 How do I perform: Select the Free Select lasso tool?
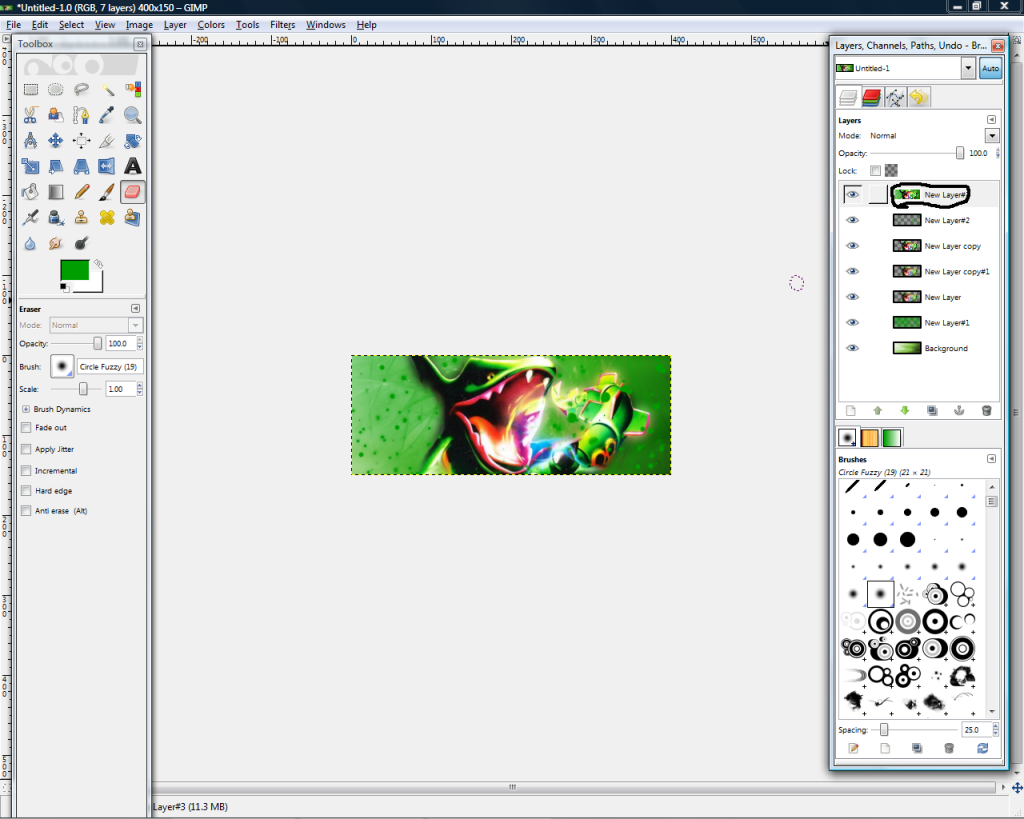click(81, 89)
